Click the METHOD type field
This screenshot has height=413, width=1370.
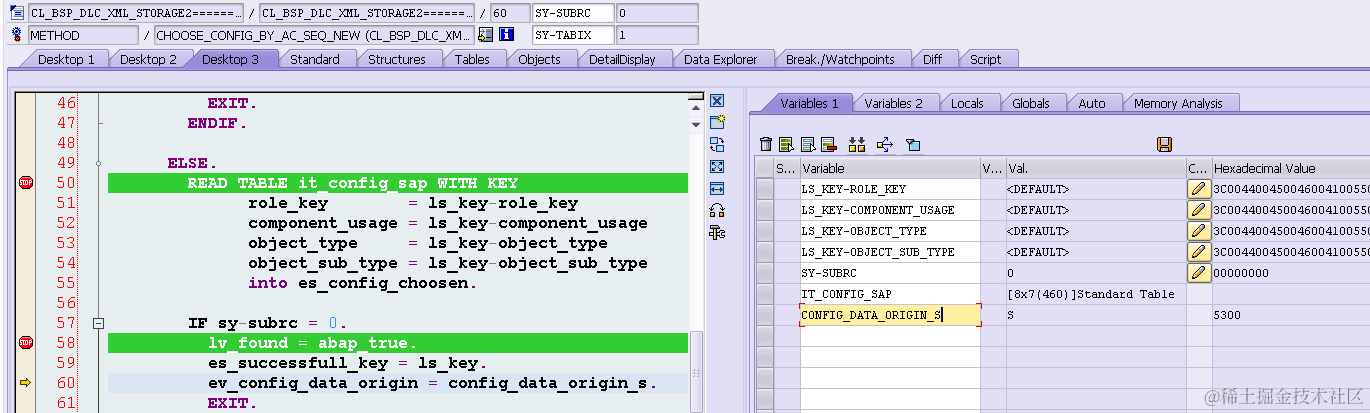tap(83, 35)
